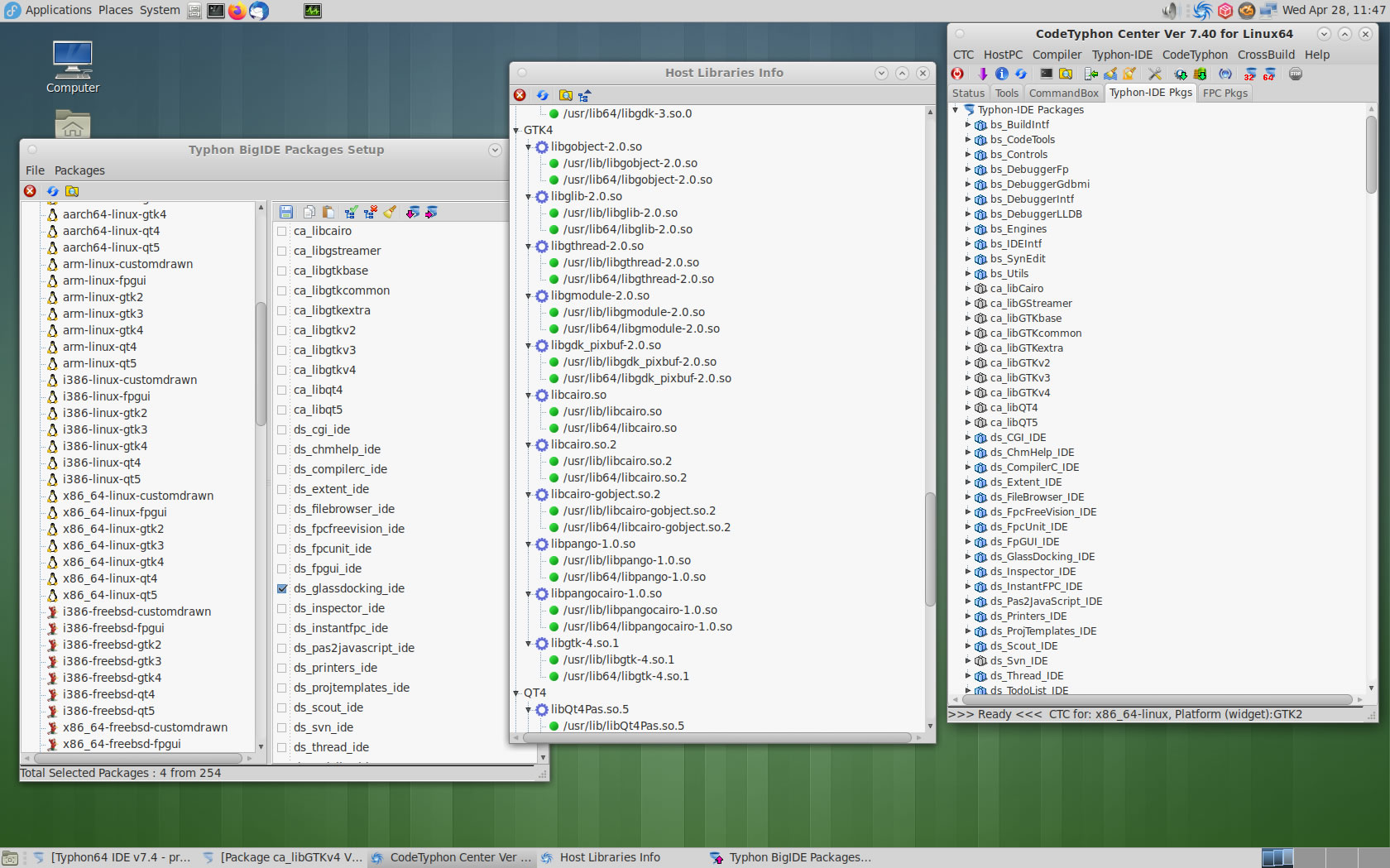The width and height of the screenshot is (1390, 868).
Task: Open the Packages menu in BigIDE Setup
Action: (79, 170)
